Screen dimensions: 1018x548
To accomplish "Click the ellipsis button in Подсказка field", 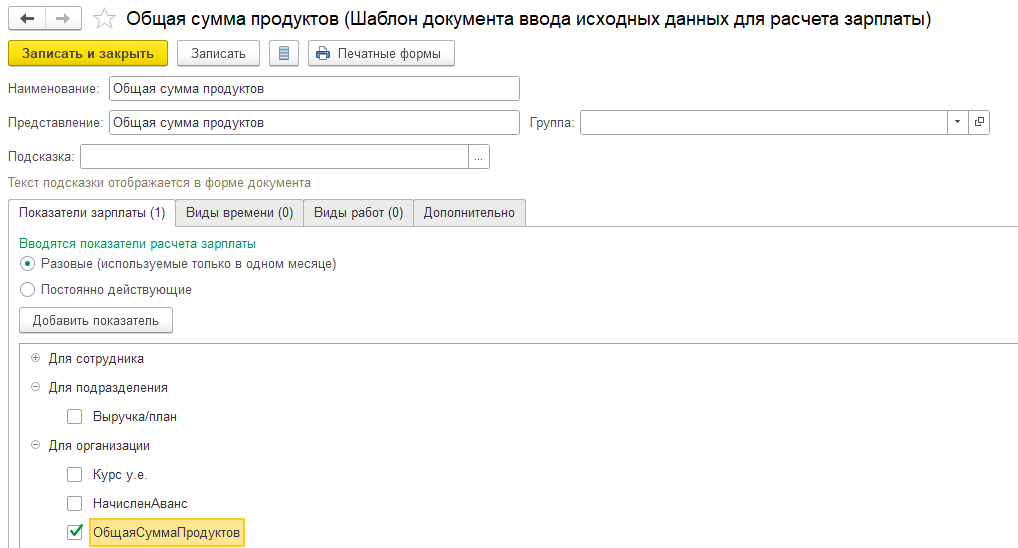I will pos(479,157).
